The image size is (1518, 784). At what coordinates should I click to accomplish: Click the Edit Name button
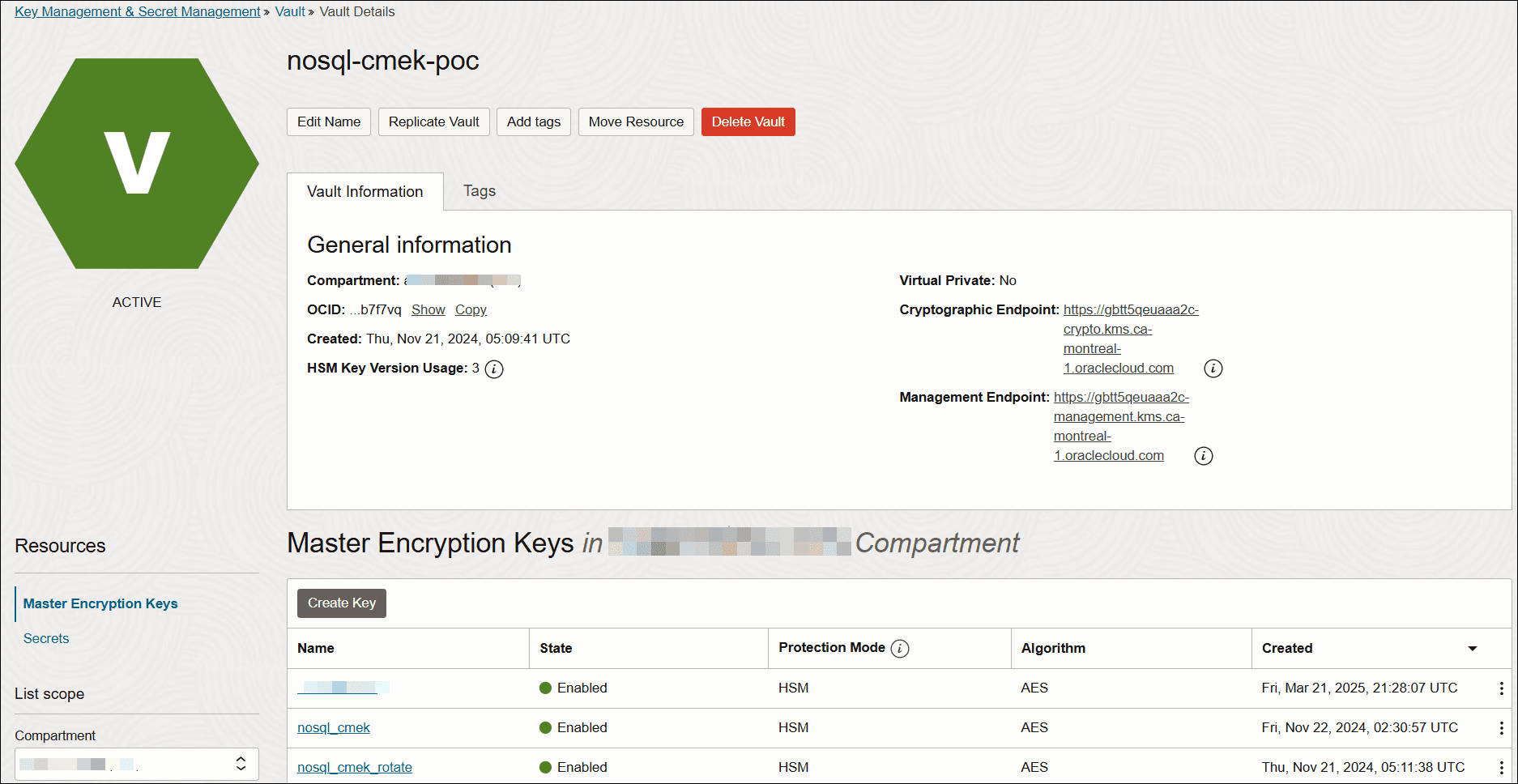pyautogui.click(x=329, y=121)
